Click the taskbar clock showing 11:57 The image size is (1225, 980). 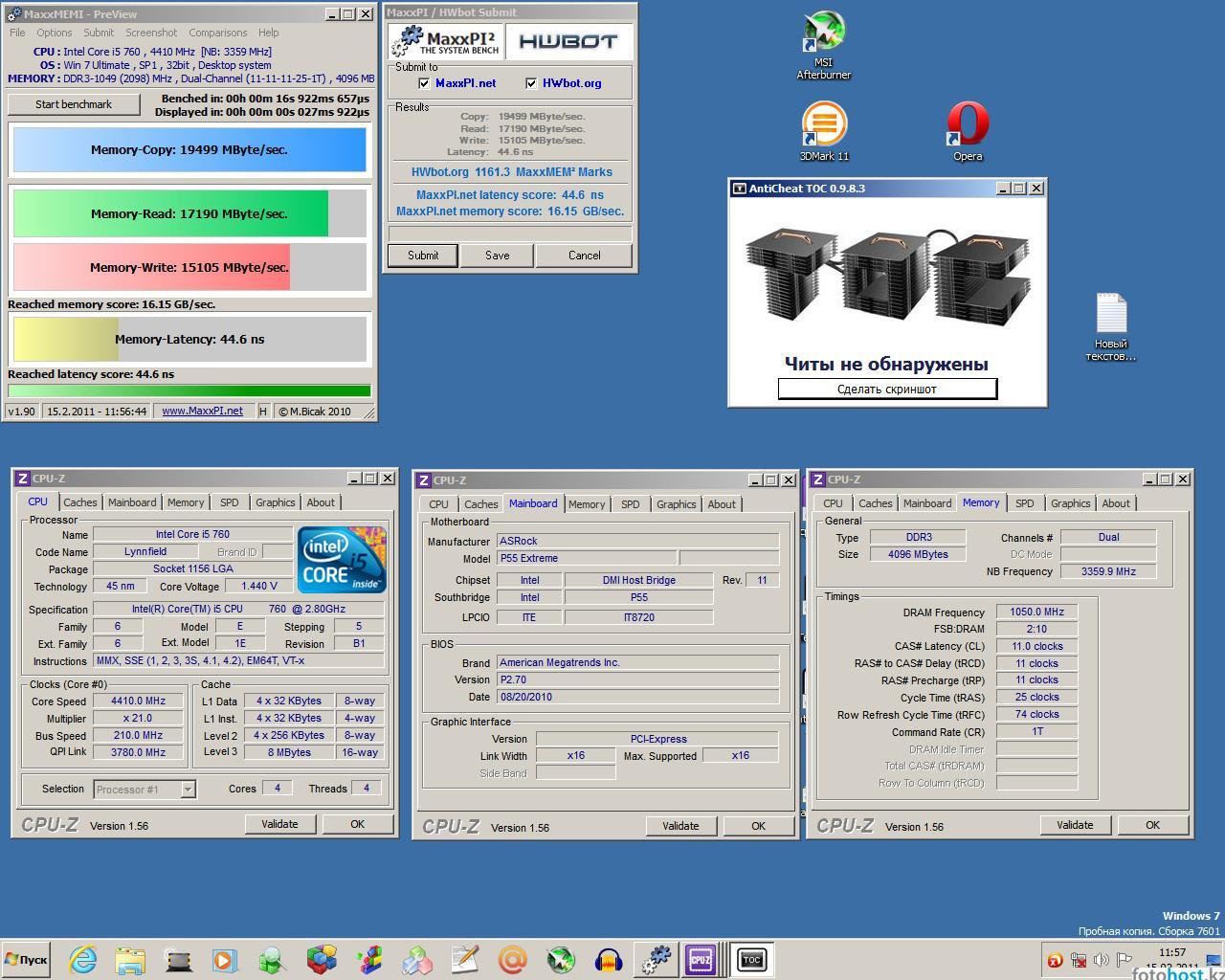1172,953
